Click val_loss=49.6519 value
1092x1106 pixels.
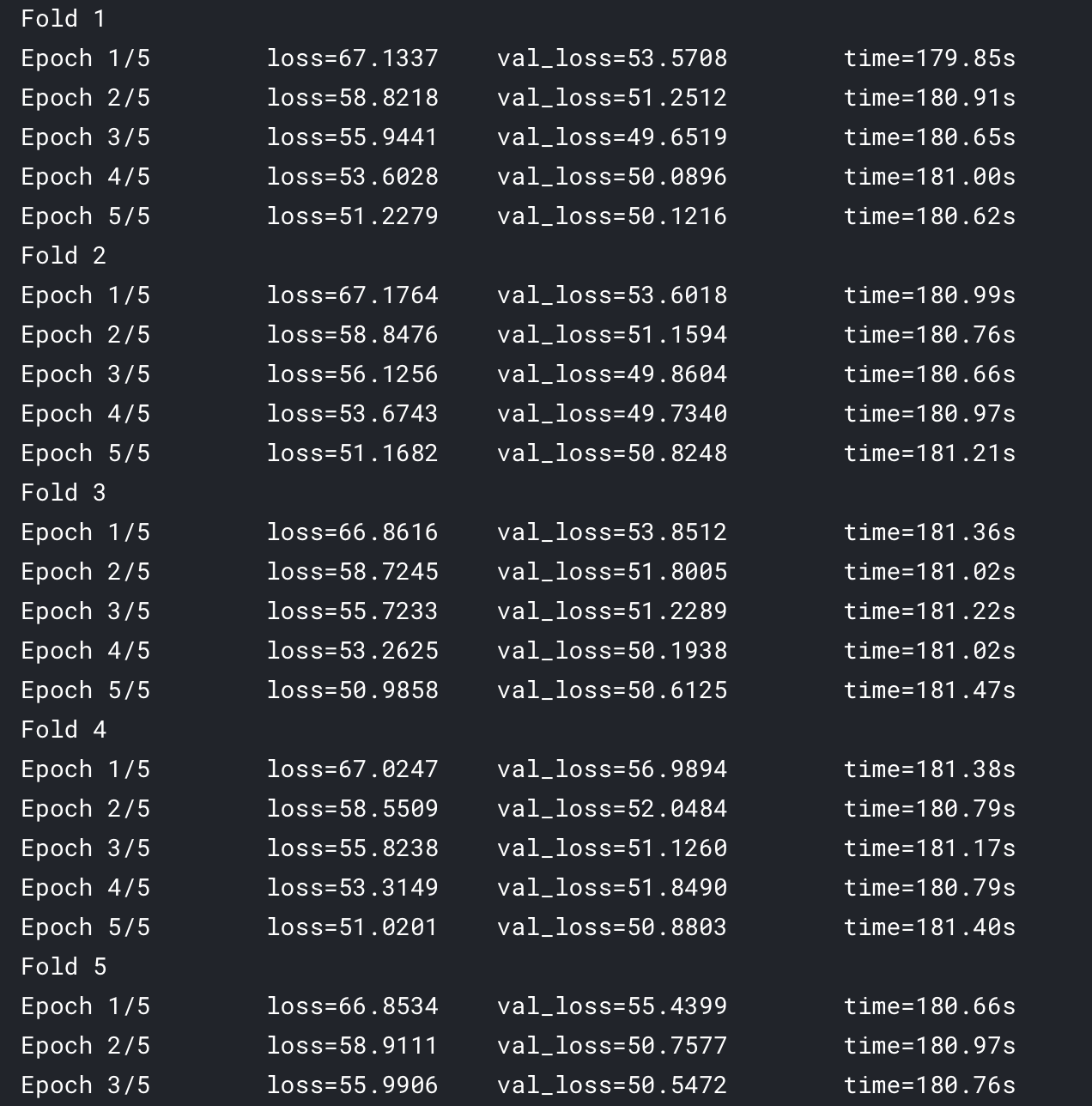point(611,137)
